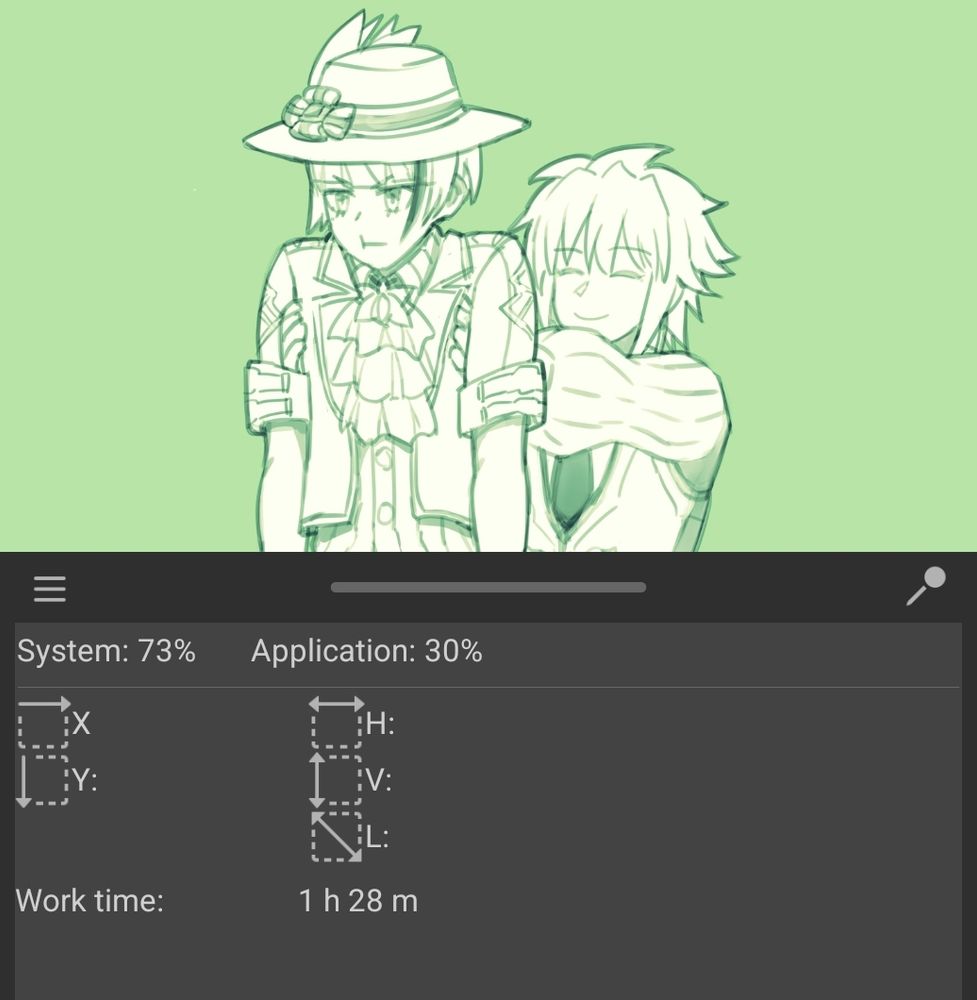Tap the V: size label
This screenshot has height=1000, width=977.
[379, 780]
